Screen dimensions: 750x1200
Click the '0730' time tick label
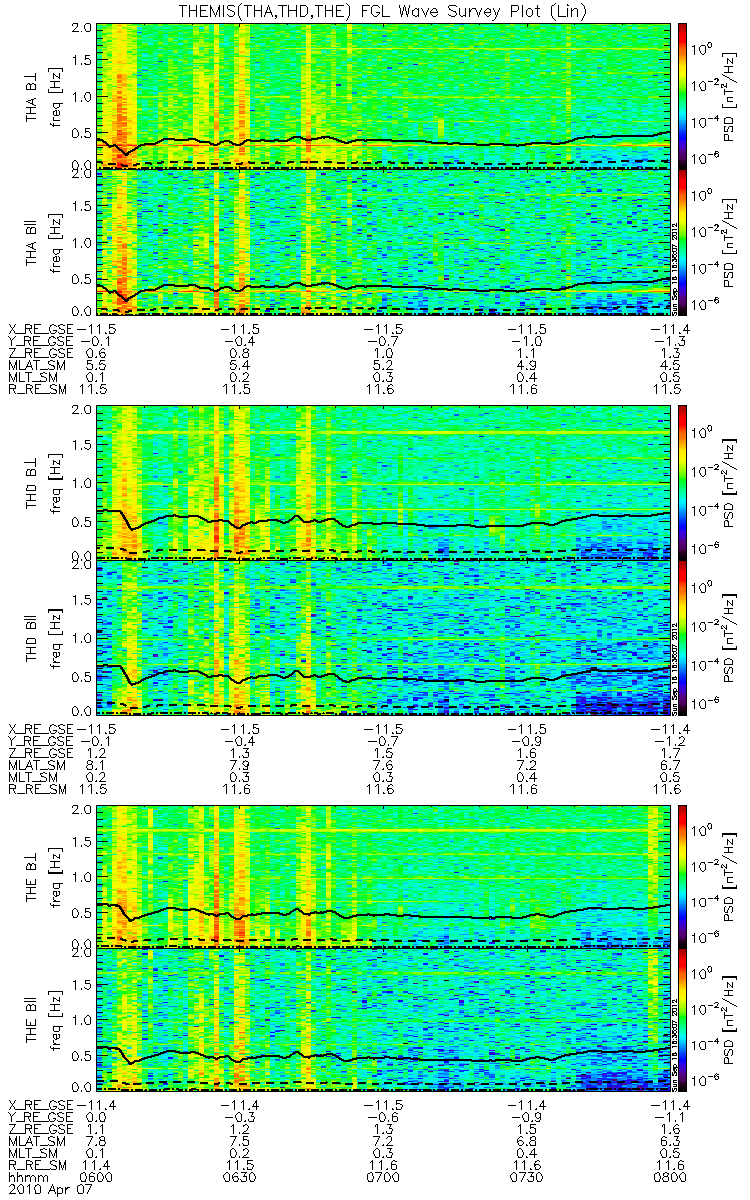pos(527,1177)
